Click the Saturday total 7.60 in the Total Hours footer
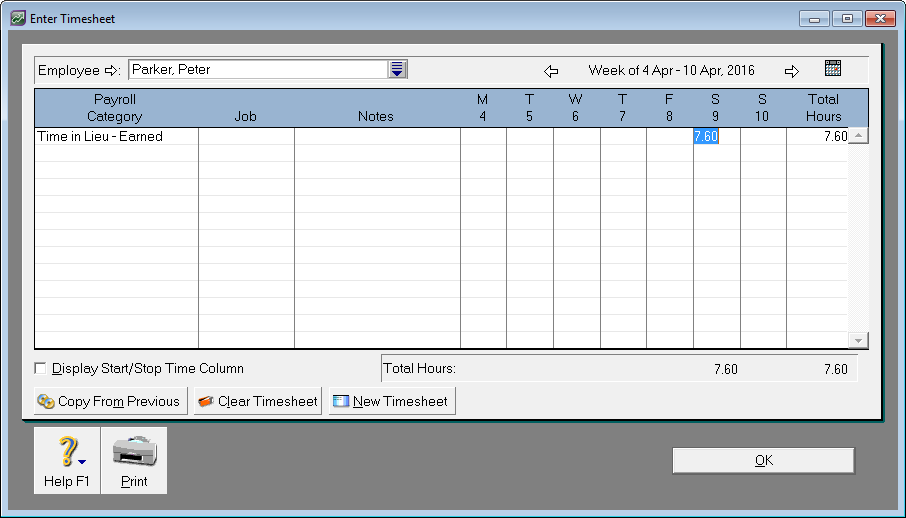The image size is (906, 518). (726, 369)
